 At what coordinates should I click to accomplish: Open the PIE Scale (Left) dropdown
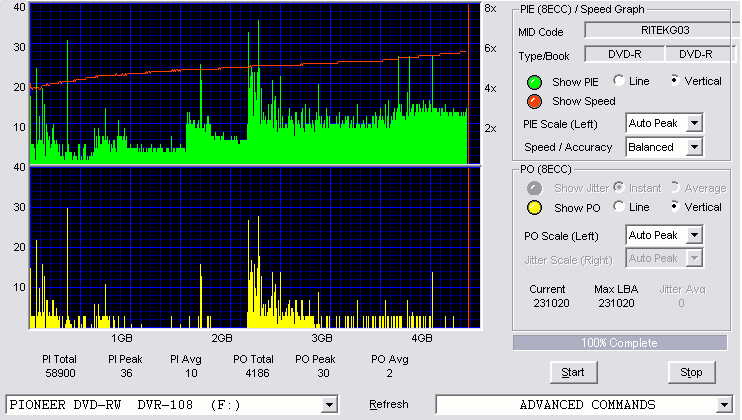664,123
